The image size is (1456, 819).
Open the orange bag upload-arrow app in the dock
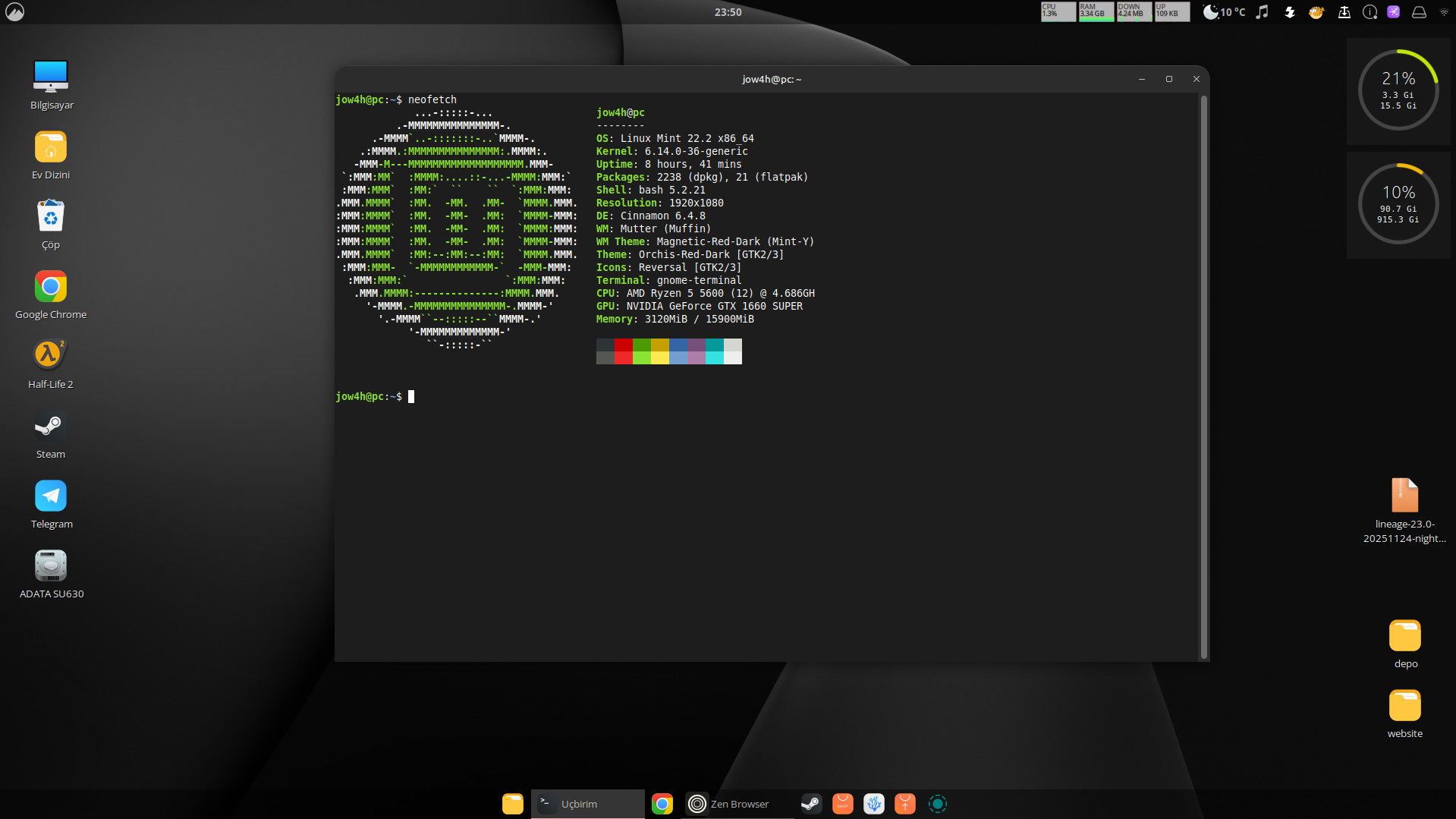pos(905,804)
